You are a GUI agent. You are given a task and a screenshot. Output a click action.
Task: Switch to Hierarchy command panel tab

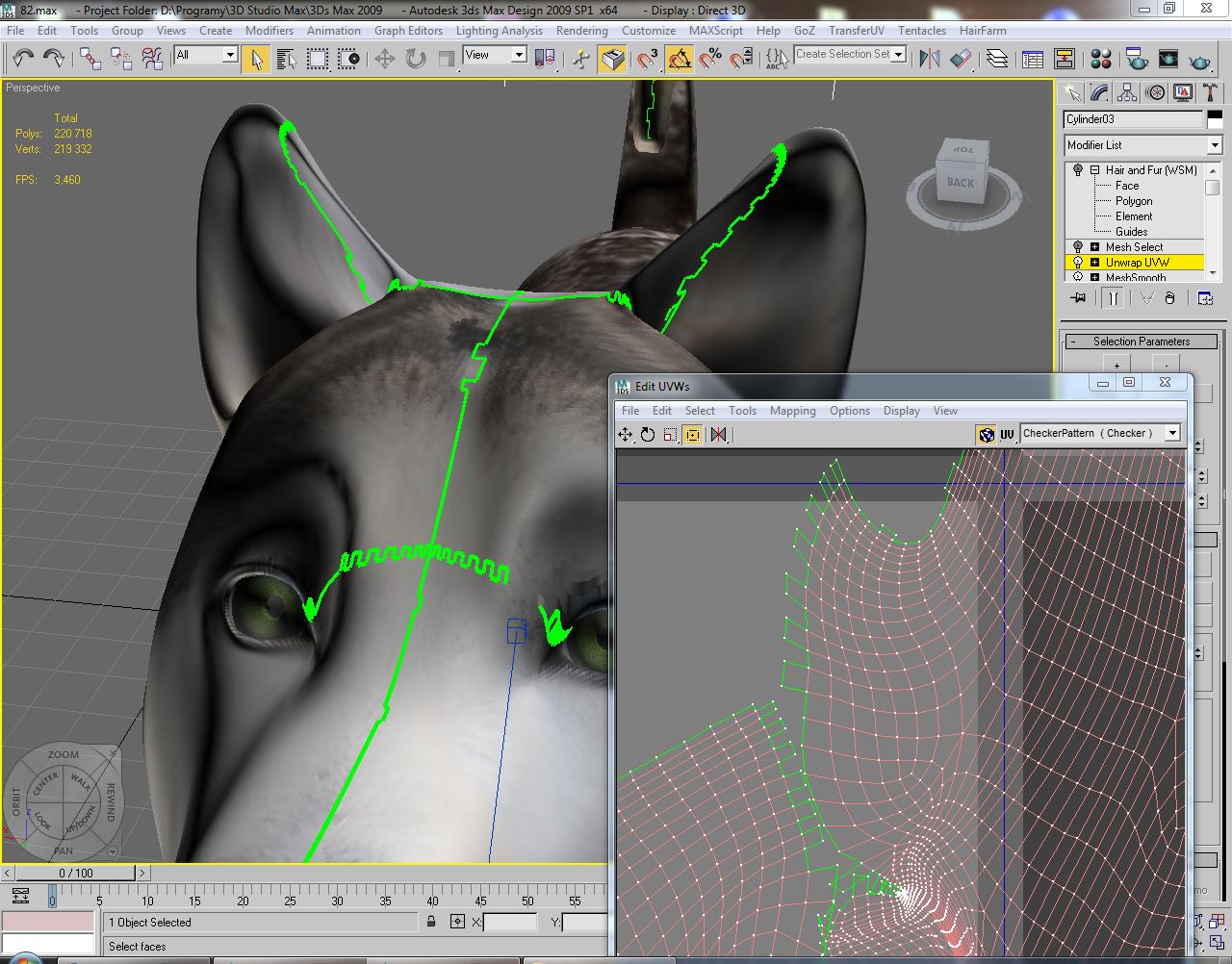click(x=1127, y=92)
